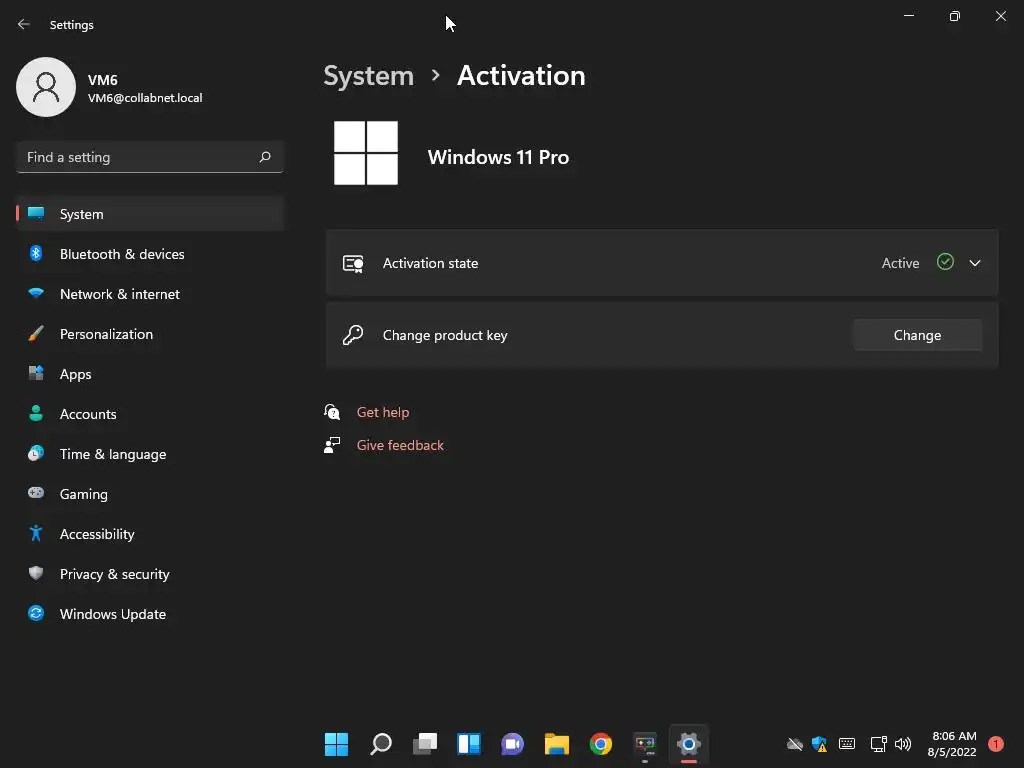
Task: Click the Activation state certificate icon
Action: [353, 264]
